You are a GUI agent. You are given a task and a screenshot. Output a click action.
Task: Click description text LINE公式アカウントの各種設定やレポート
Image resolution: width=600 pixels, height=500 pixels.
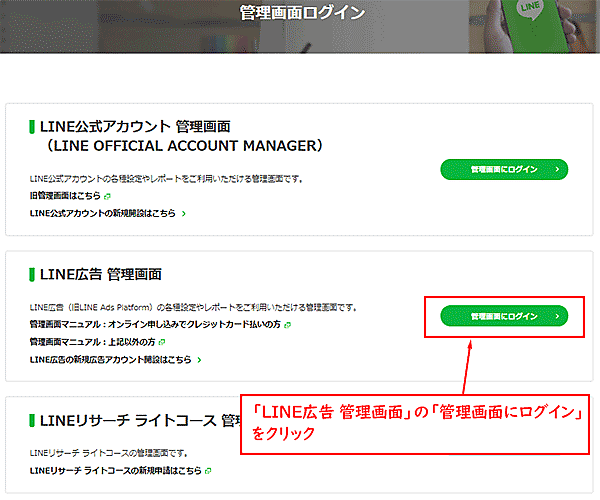tap(166, 179)
